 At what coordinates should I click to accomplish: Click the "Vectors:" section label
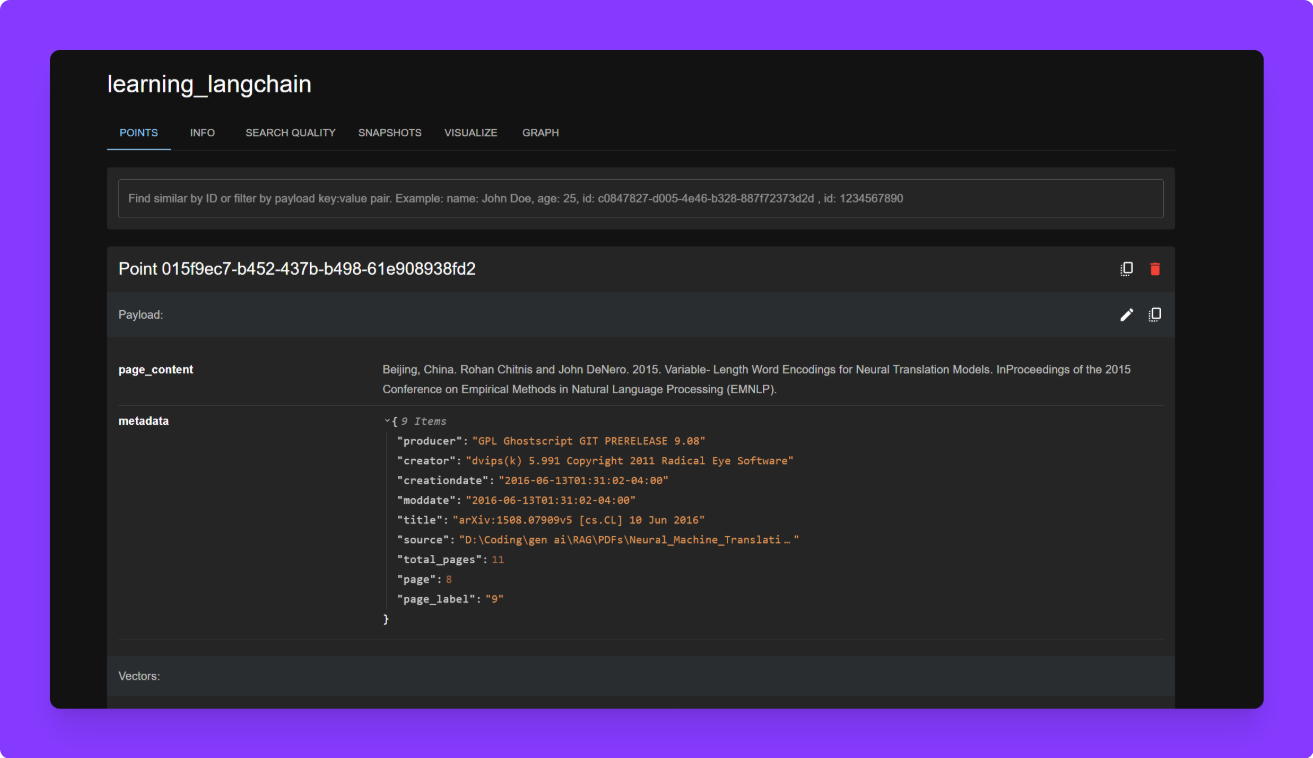[x=139, y=676]
